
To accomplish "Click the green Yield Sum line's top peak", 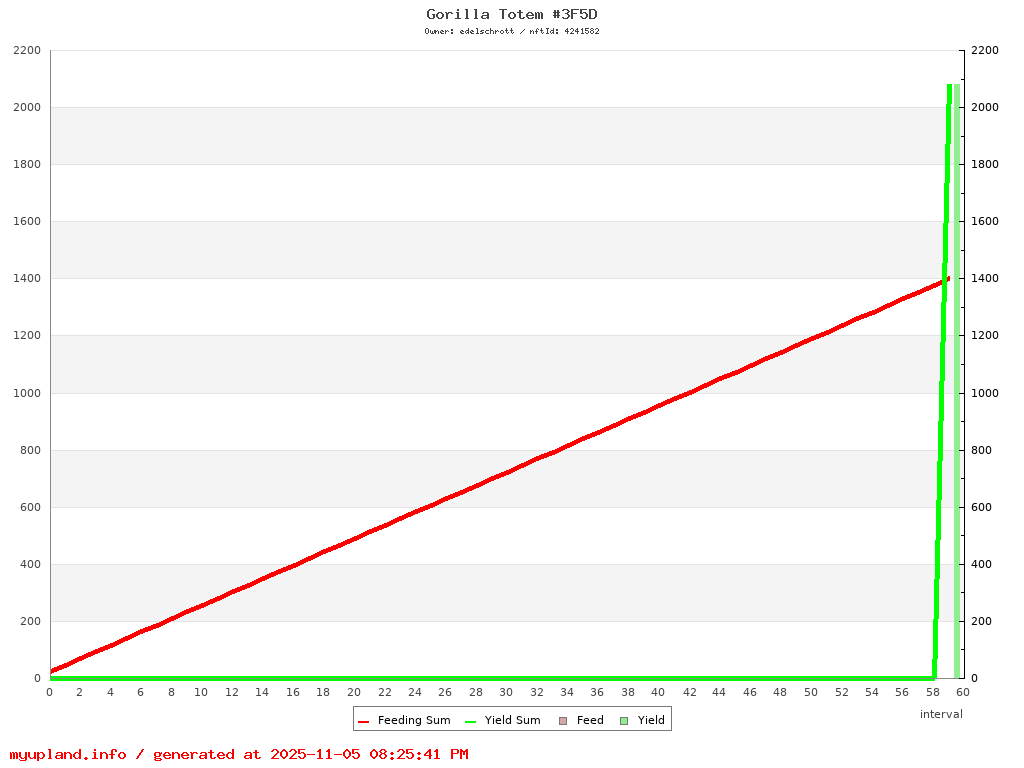I will pos(949,88).
